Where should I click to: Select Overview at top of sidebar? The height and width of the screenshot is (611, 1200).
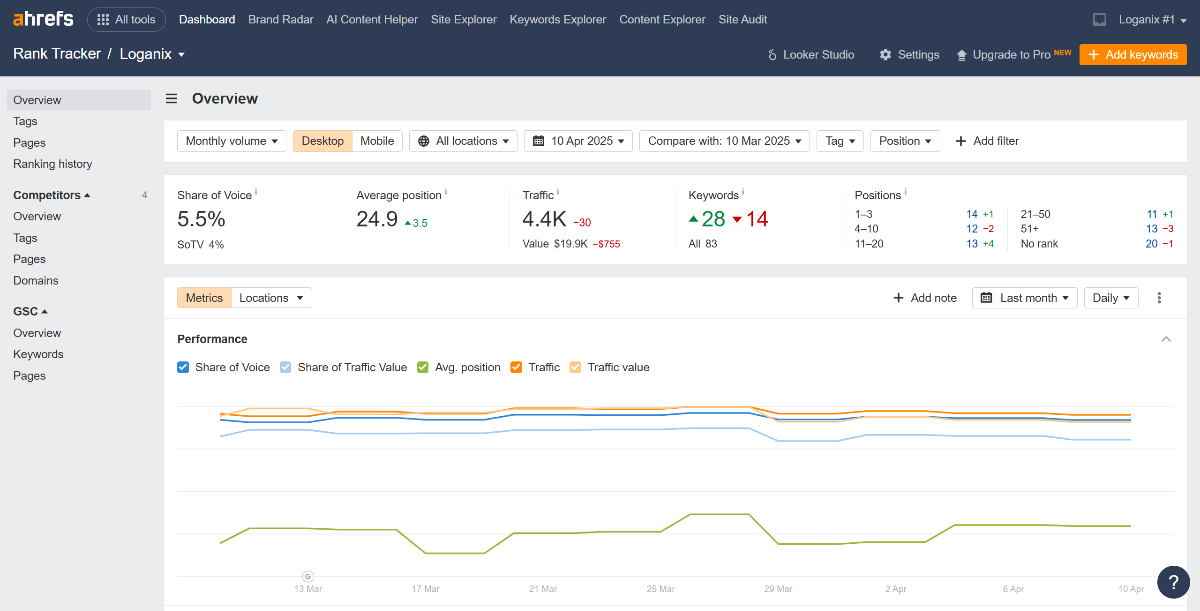point(78,100)
